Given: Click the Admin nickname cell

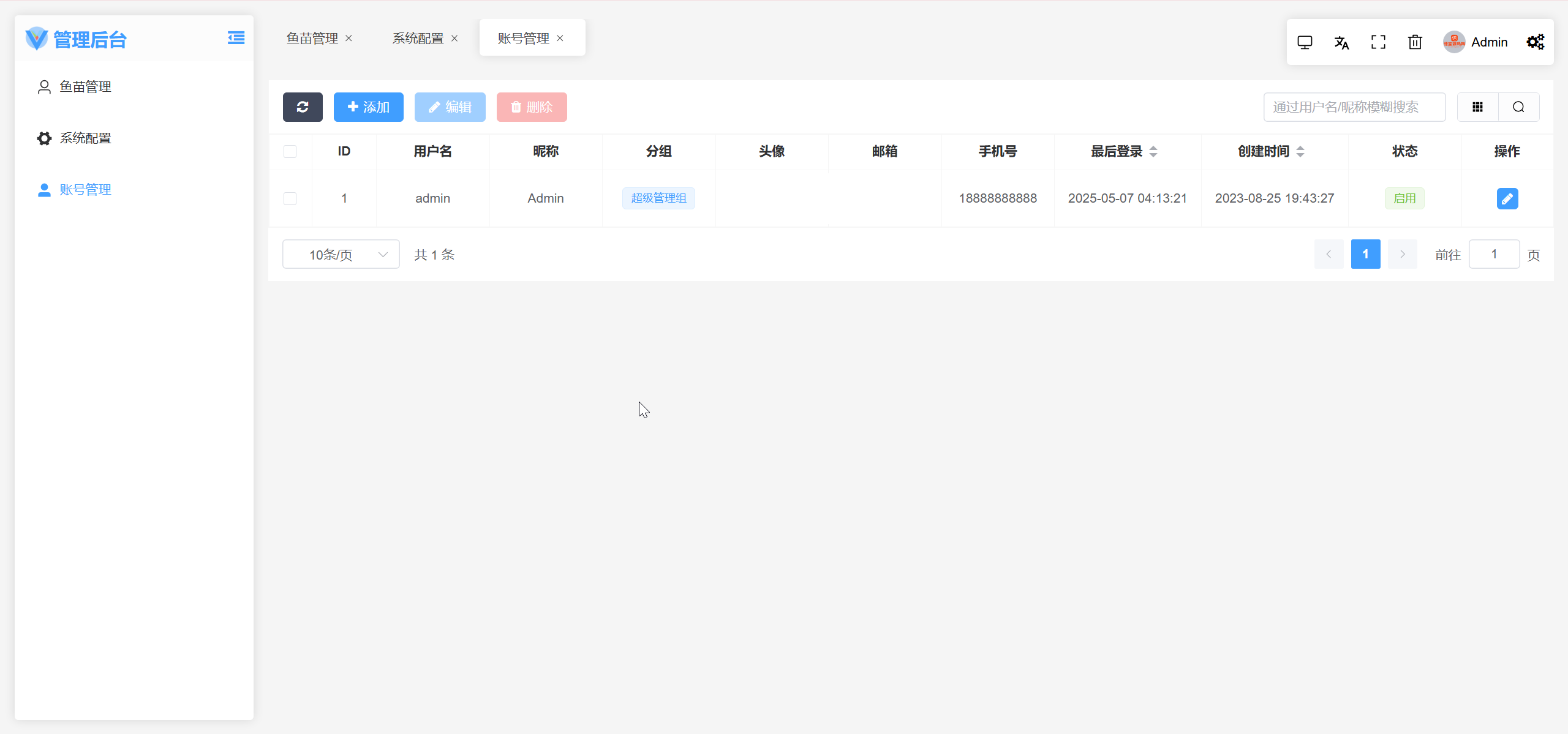Looking at the screenshot, I should (x=546, y=198).
